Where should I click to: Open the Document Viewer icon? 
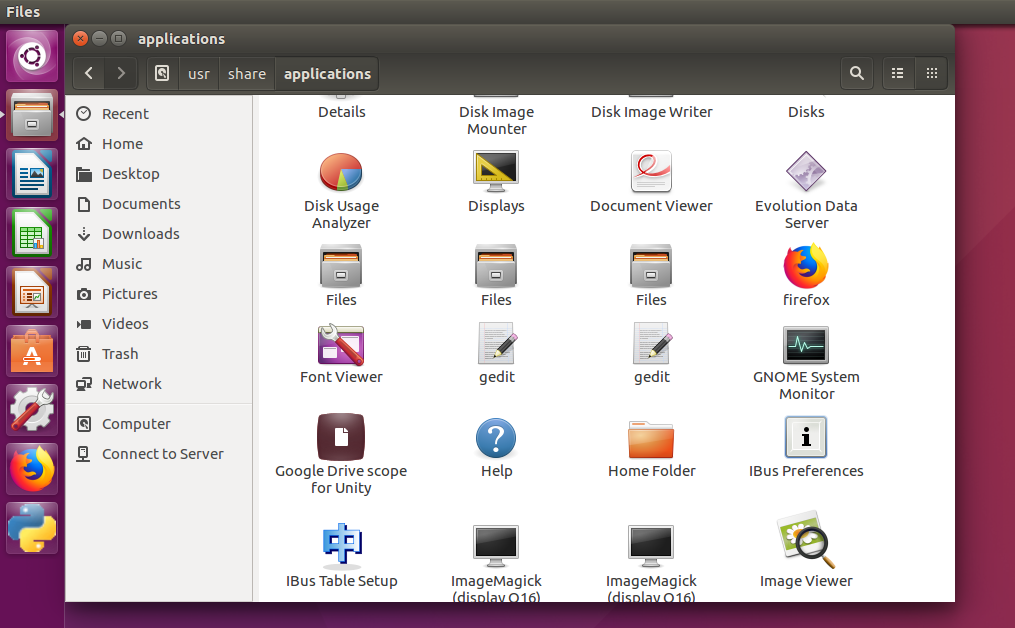click(x=651, y=172)
